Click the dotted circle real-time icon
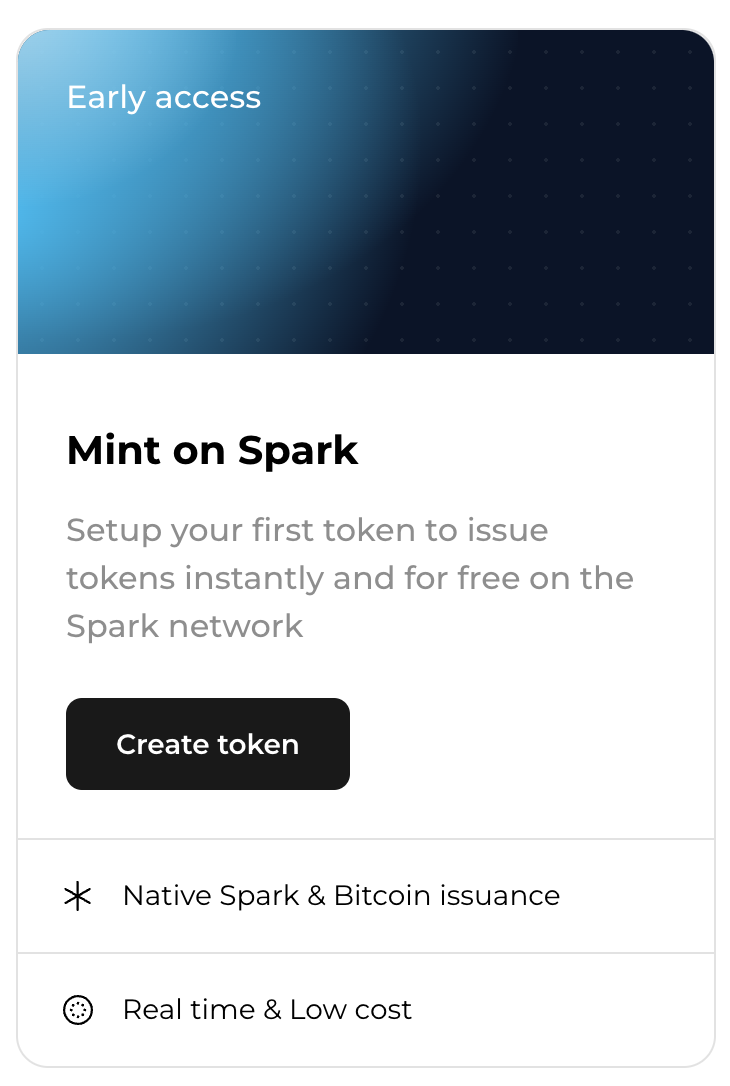Image resolution: width=730 pixels, height=1086 pixels. click(78, 1010)
